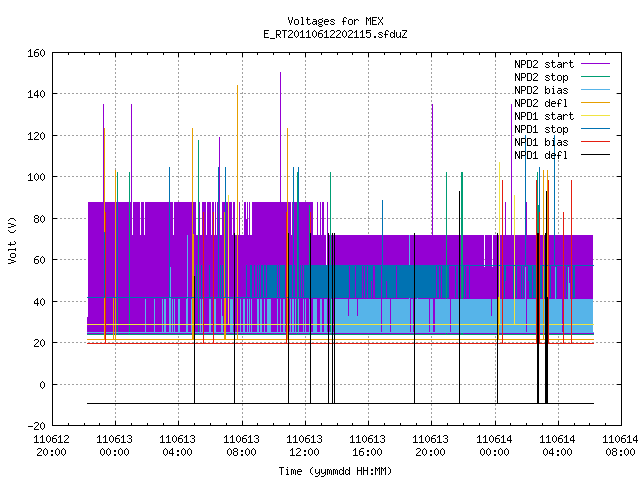The image size is (640, 480).
Task: Click the Volt (V) y-axis label
Action: (x=13, y=241)
